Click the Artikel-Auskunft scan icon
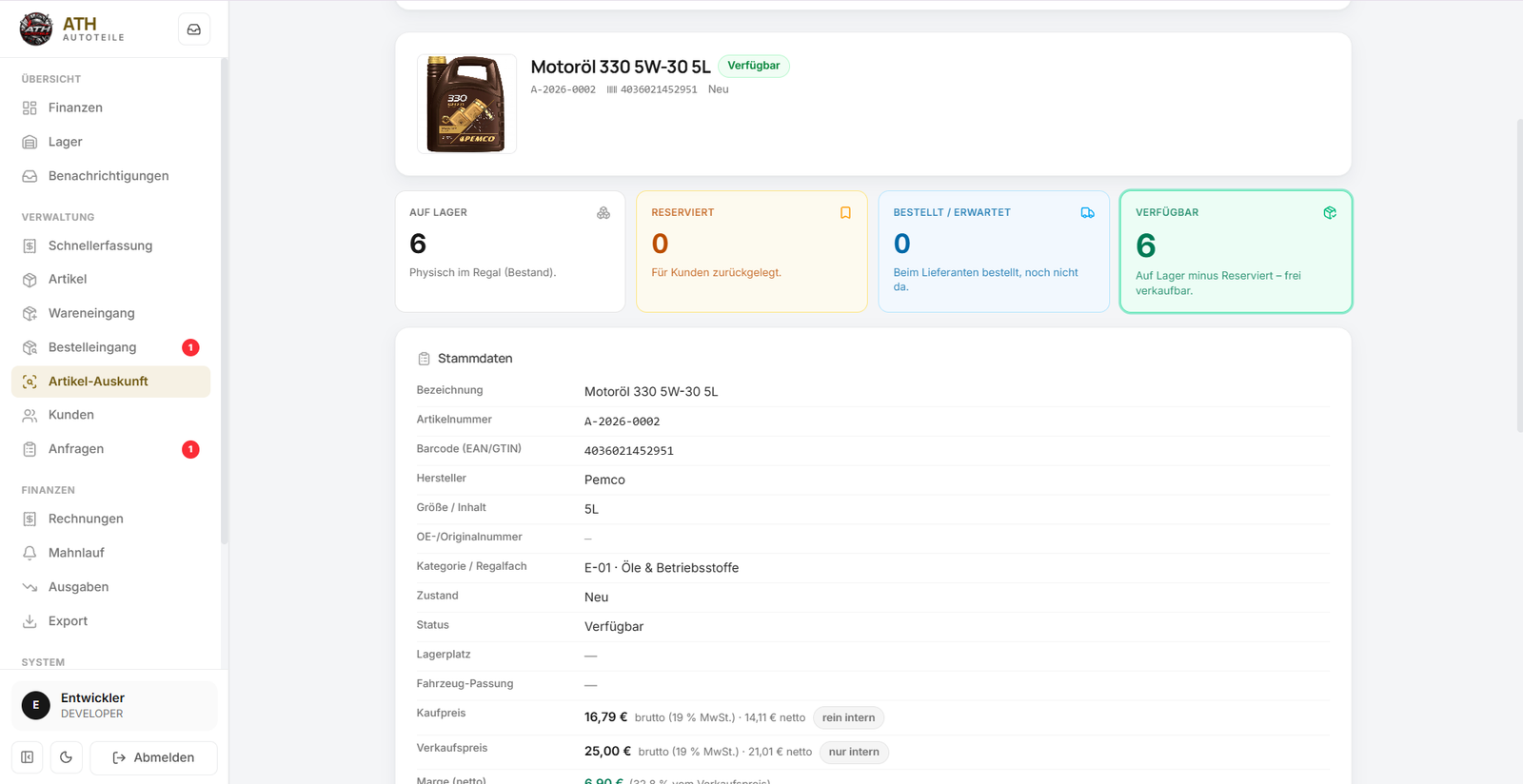This screenshot has height=784, width=1523. [x=30, y=382]
